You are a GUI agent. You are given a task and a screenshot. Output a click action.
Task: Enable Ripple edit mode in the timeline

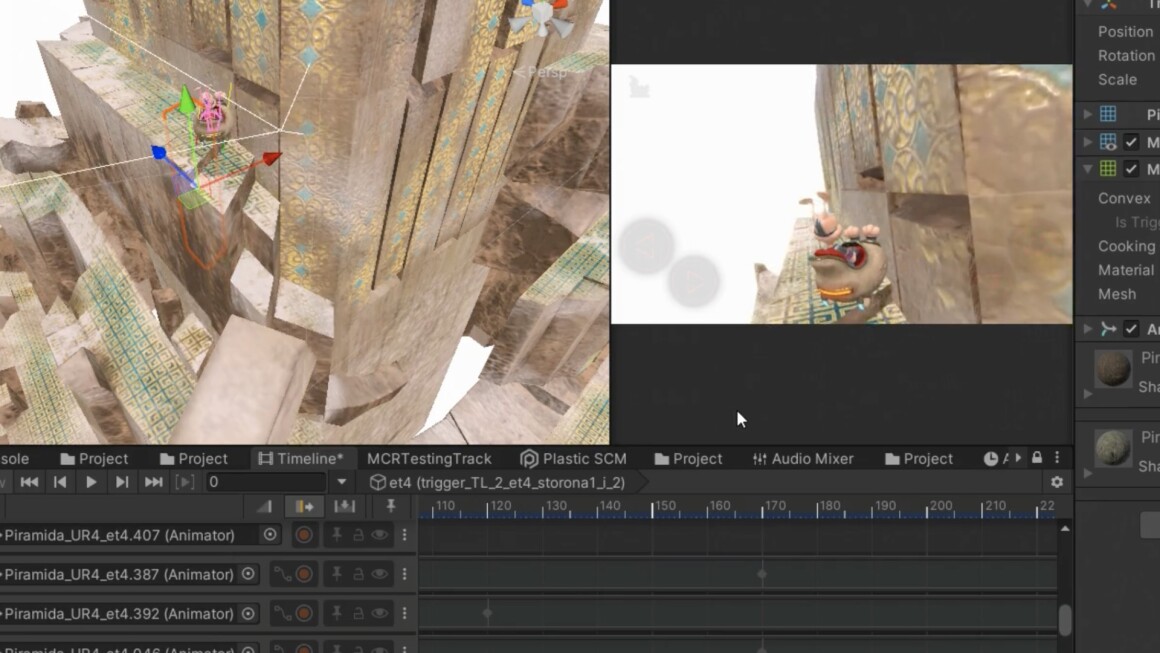(304, 507)
